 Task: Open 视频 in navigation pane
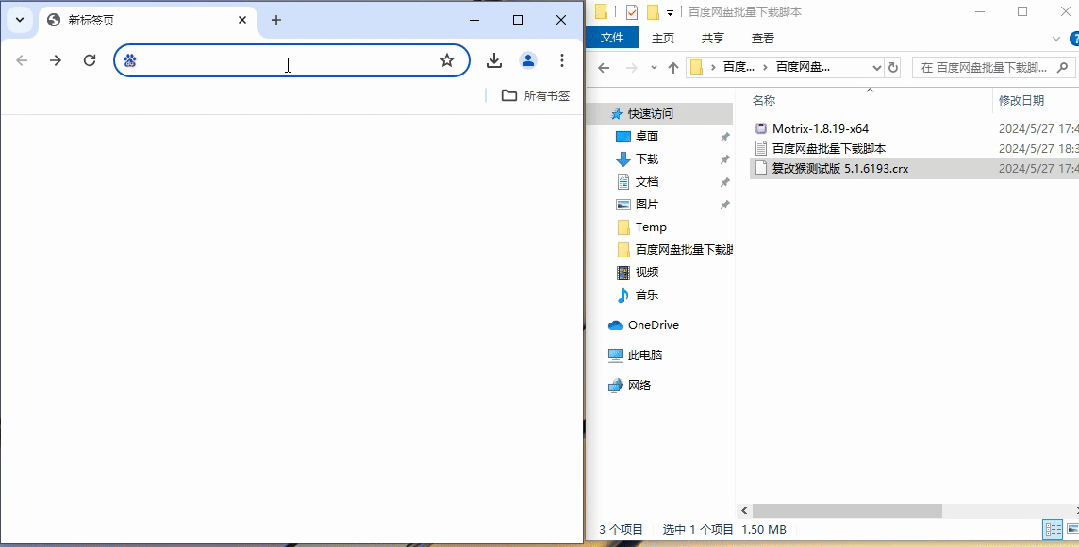(x=647, y=272)
